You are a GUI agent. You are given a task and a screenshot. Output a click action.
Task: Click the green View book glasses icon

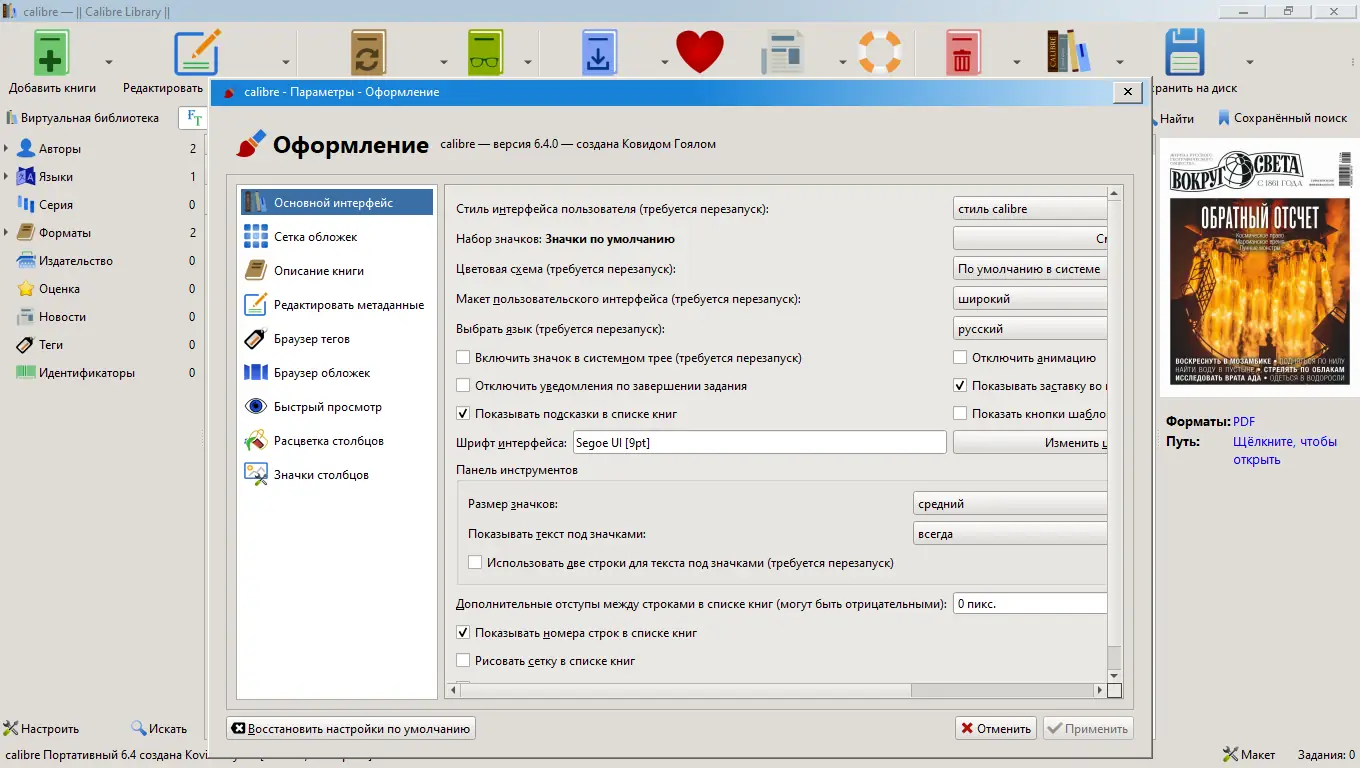[486, 52]
